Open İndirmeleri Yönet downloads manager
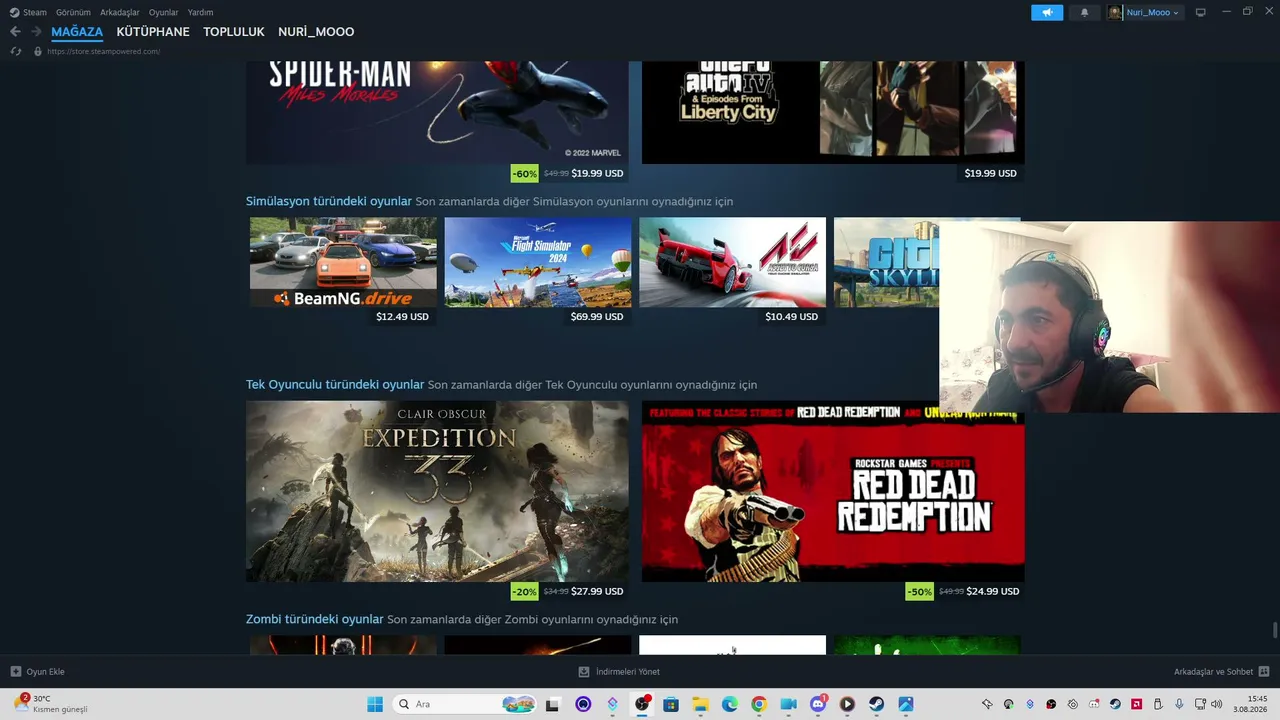This screenshot has width=1280, height=720. [619, 672]
